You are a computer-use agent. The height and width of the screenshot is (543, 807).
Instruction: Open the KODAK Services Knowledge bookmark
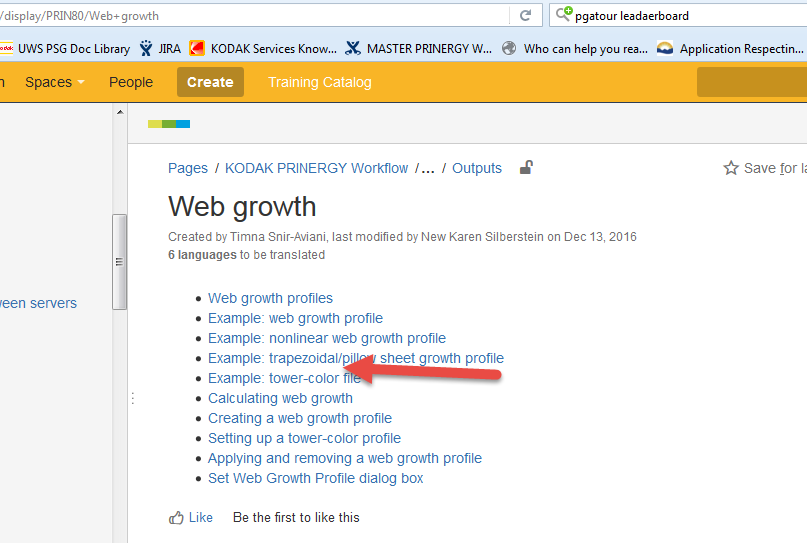coord(263,49)
